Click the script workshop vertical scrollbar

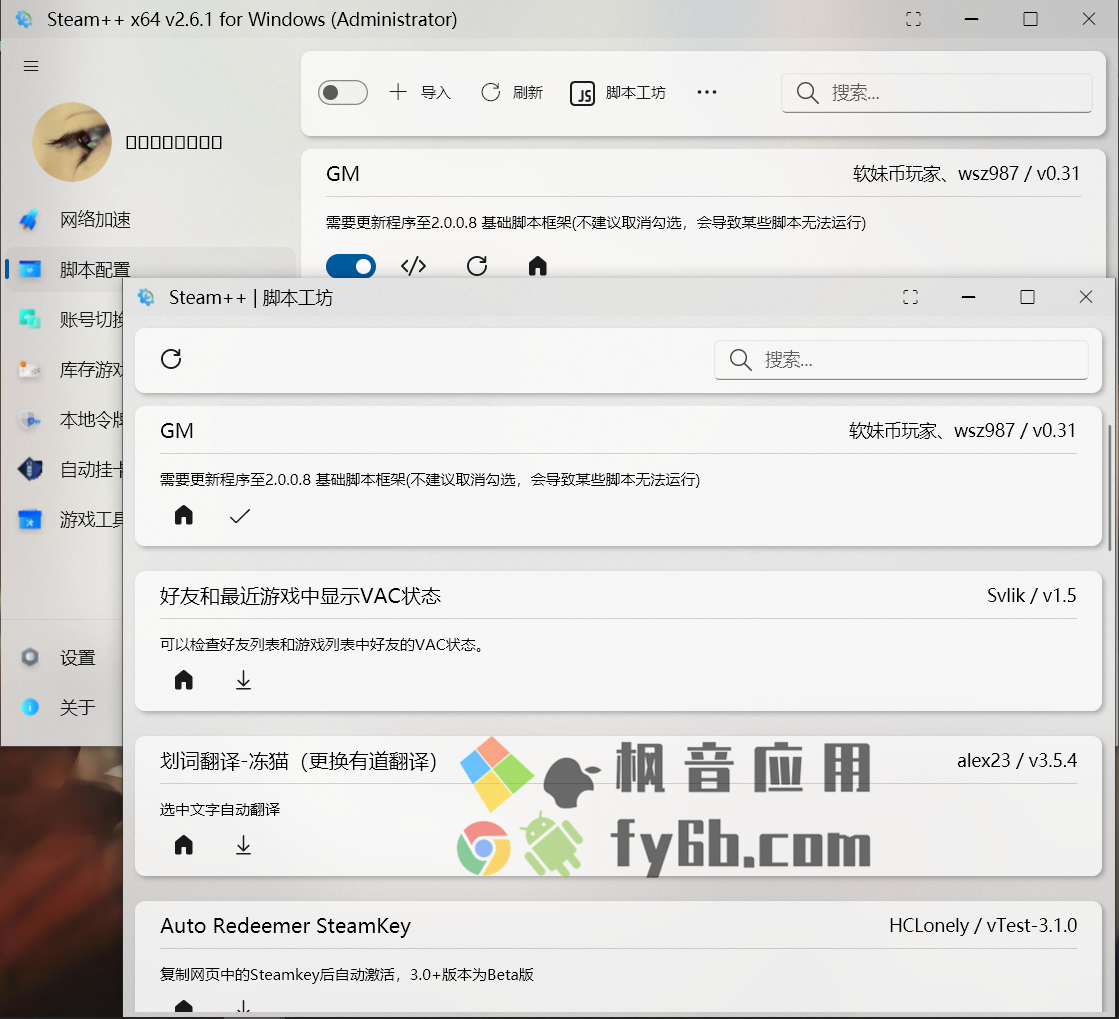point(1109,488)
